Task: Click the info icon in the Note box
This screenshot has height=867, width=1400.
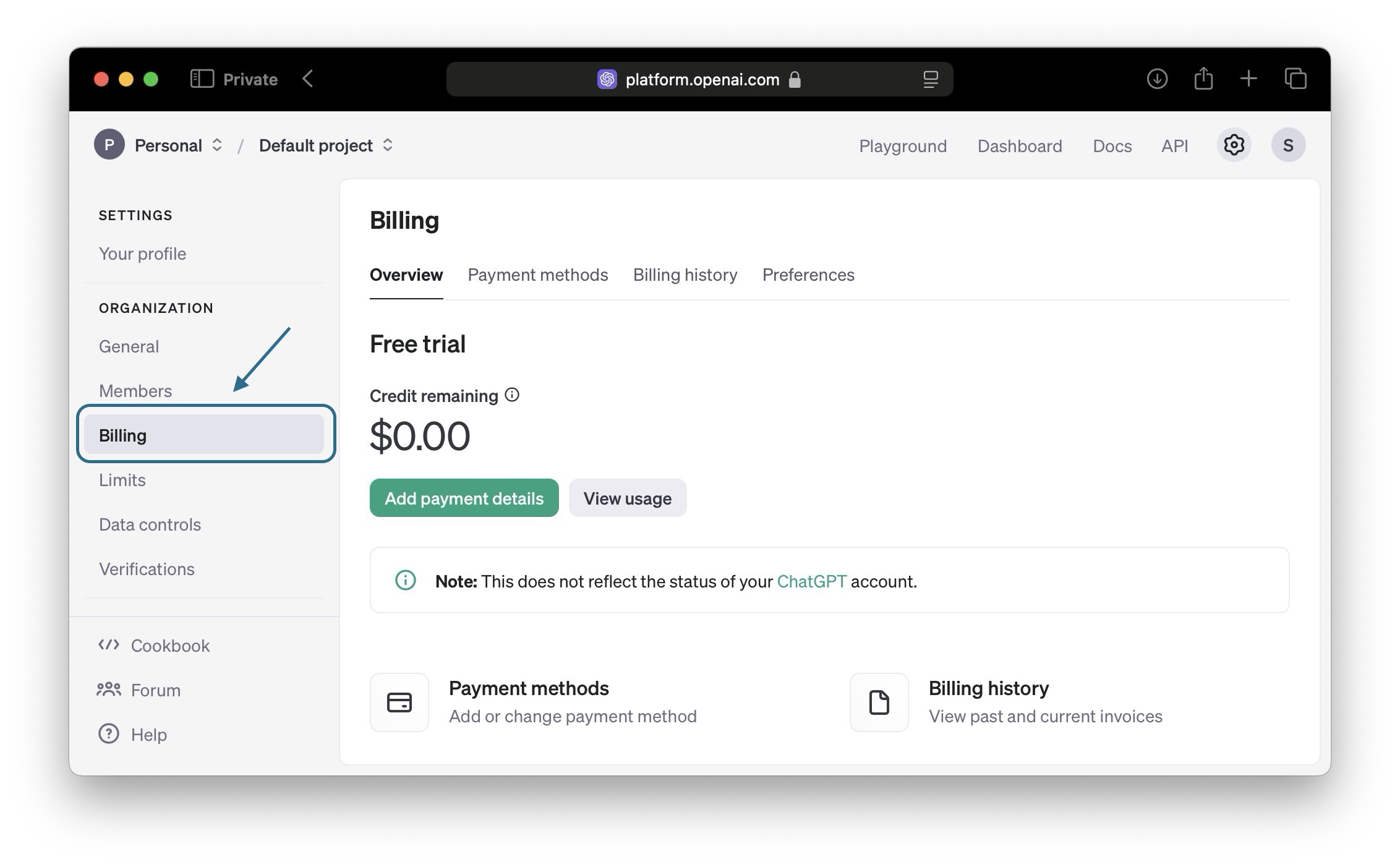Action: click(406, 580)
